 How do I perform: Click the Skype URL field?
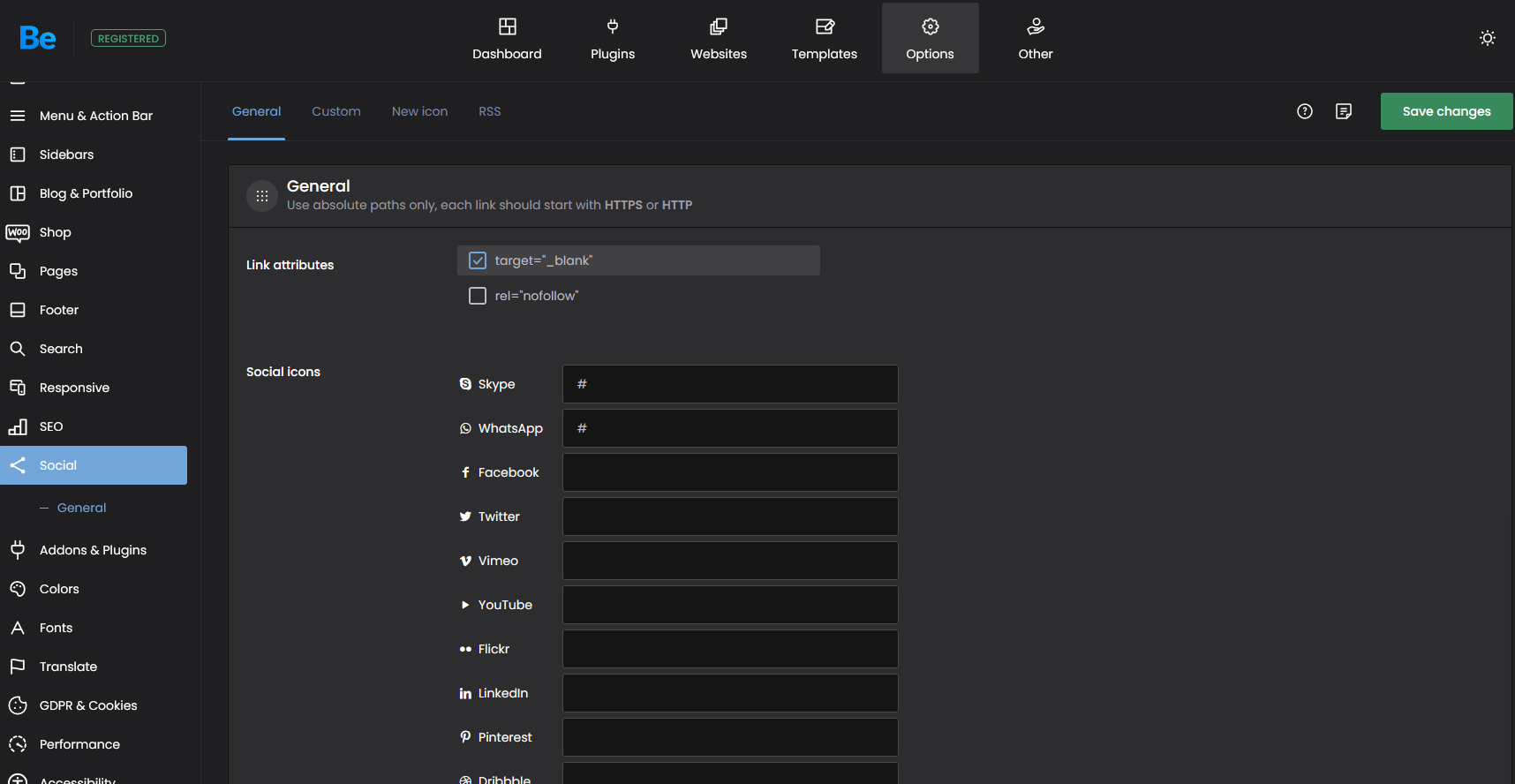[x=730, y=384]
